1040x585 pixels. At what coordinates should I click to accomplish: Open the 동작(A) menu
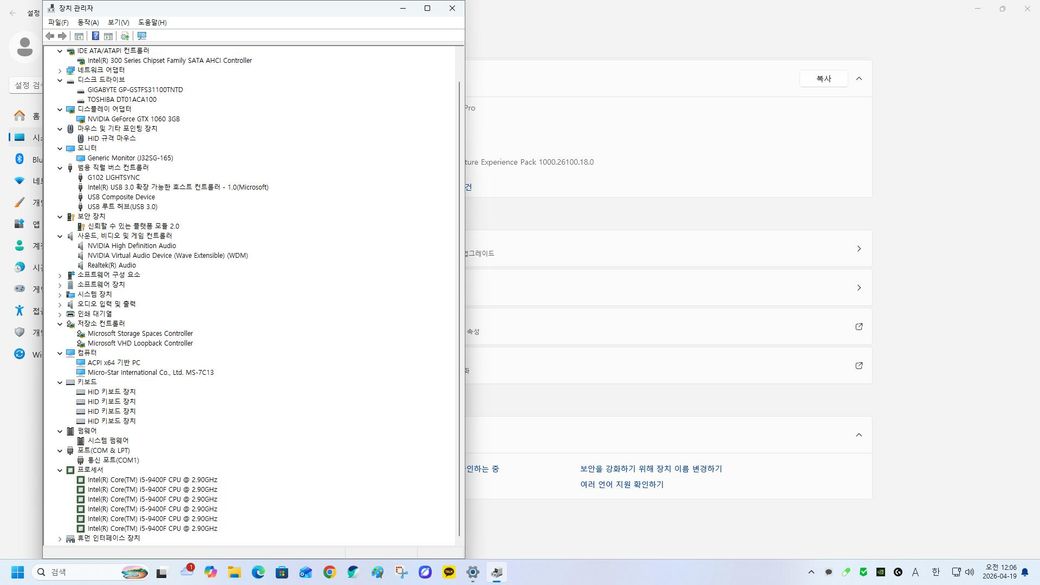pos(88,22)
